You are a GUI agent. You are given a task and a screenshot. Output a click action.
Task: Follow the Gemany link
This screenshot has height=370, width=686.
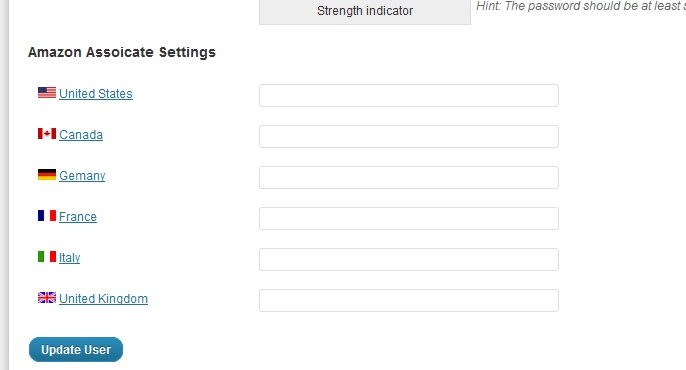tap(82, 176)
